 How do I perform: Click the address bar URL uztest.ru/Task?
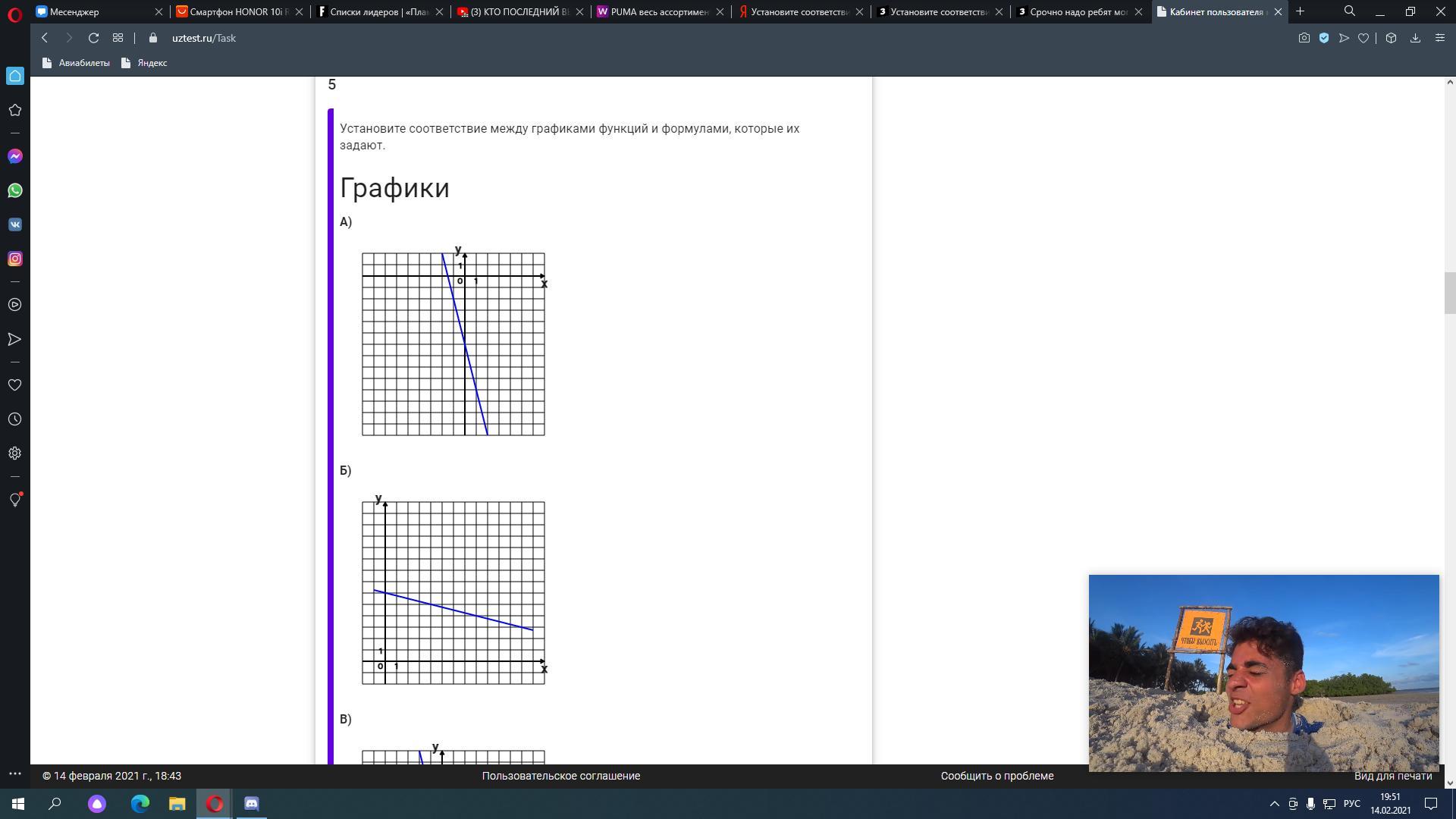(204, 38)
